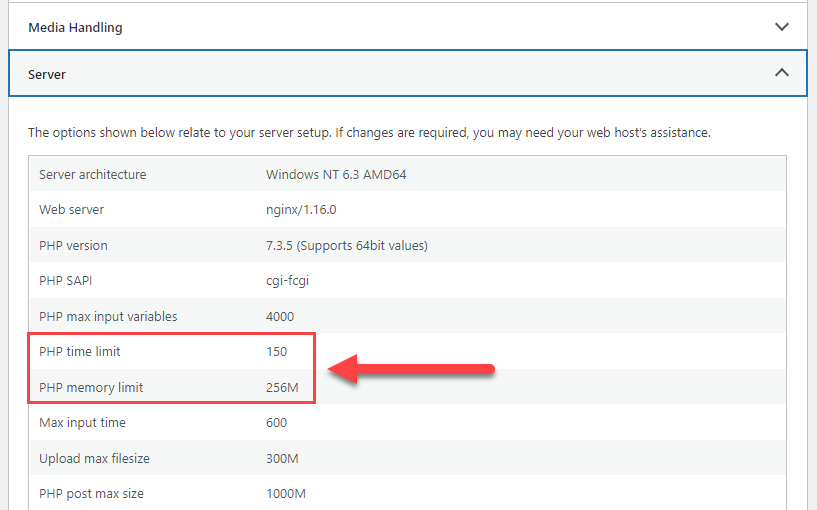Select the PHP memory limit label

point(91,388)
